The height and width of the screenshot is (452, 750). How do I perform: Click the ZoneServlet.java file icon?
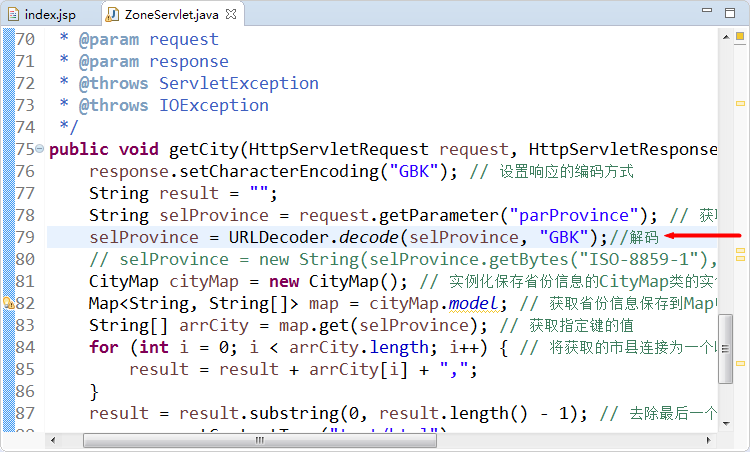click(x=112, y=14)
